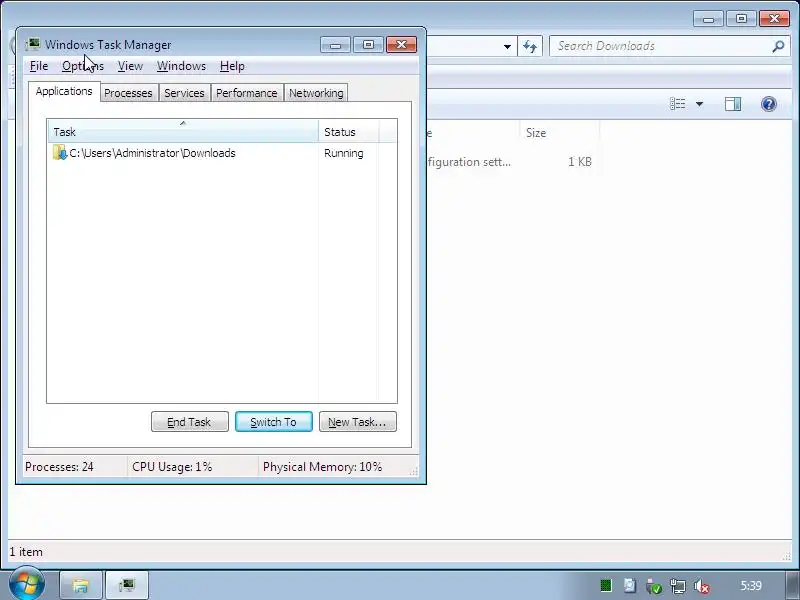Click Processes: 24 in the status bar
Image resolution: width=800 pixels, height=600 pixels.
(59, 467)
